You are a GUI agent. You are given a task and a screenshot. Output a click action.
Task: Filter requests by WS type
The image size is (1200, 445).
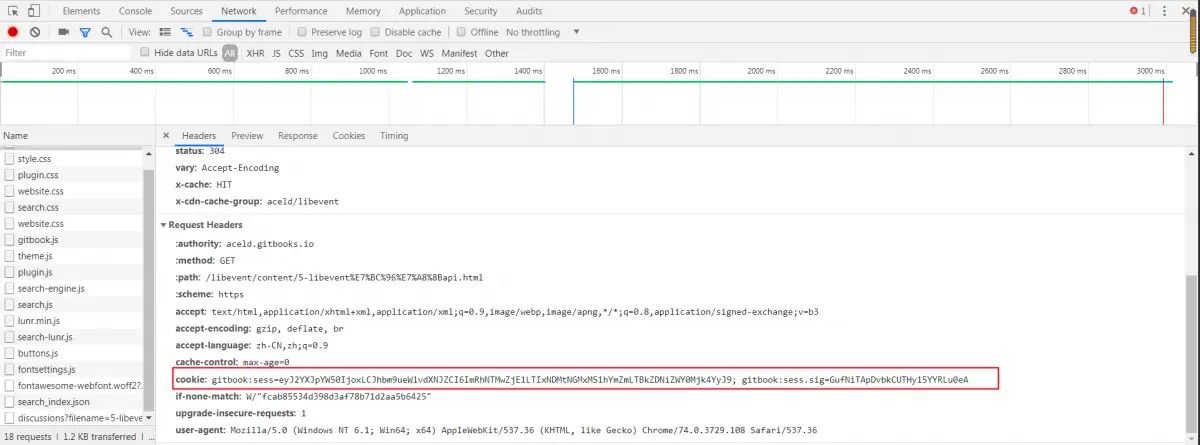coord(427,53)
